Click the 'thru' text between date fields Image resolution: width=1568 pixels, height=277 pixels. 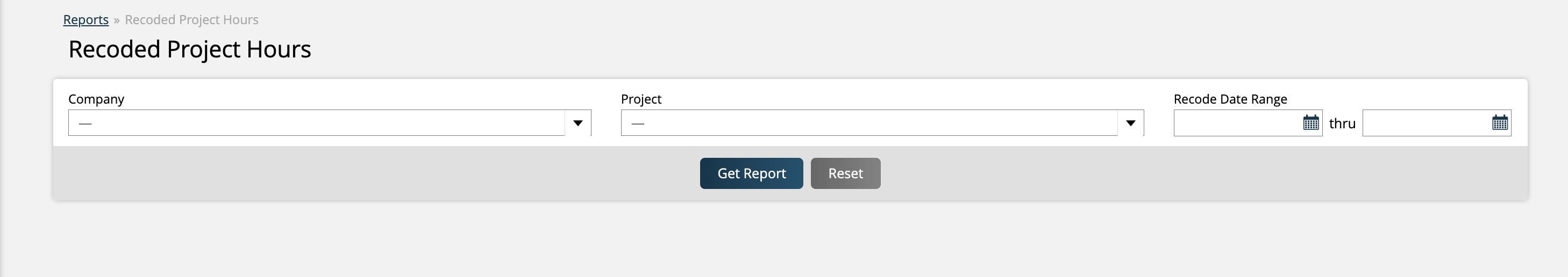tap(1342, 123)
